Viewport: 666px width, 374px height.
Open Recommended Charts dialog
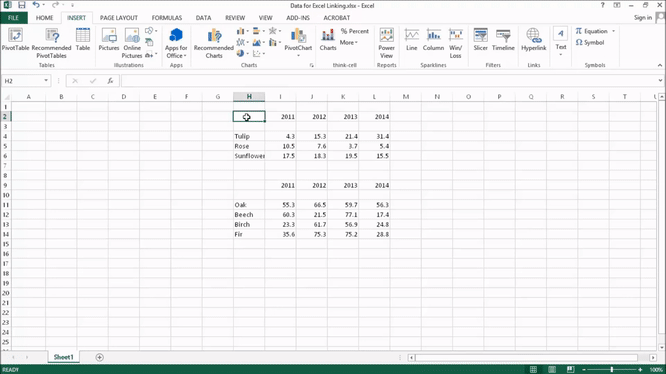coord(214,43)
